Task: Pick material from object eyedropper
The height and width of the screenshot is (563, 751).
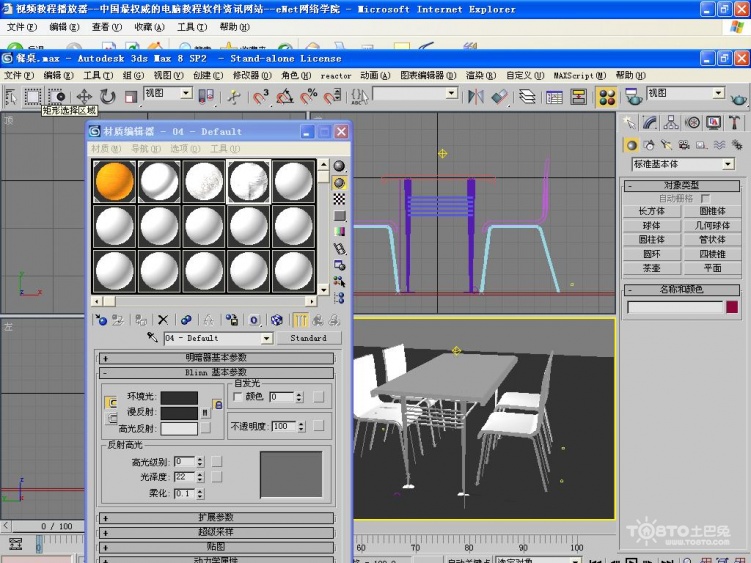Action: [153, 338]
